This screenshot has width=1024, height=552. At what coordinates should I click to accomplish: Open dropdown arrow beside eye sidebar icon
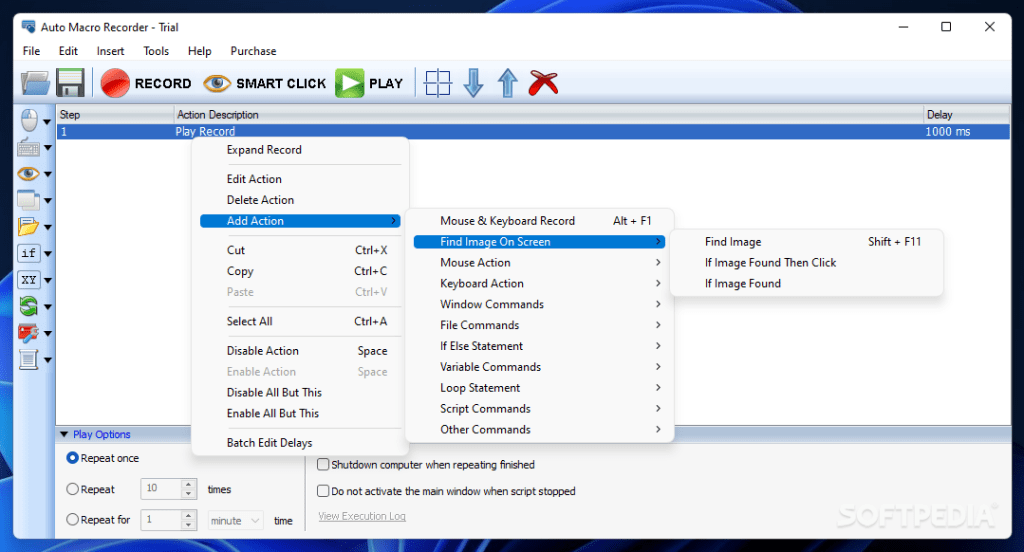tap(47, 174)
